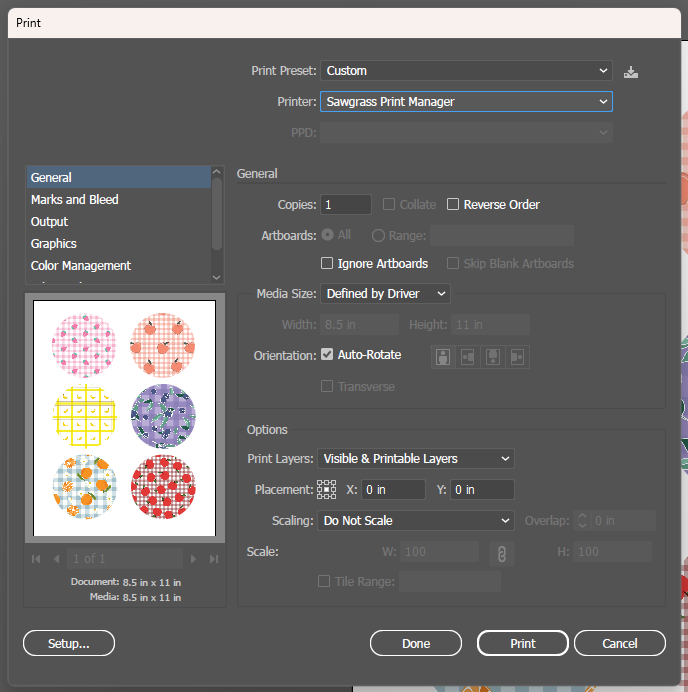Toggle Ignore Artboards checkbox
The width and height of the screenshot is (688, 692).
tap(327, 263)
